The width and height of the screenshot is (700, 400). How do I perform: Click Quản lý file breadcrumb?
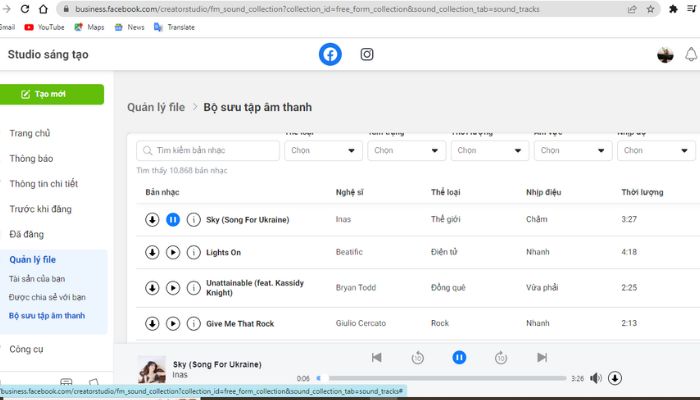pyautogui.click(x=156, y=107)
